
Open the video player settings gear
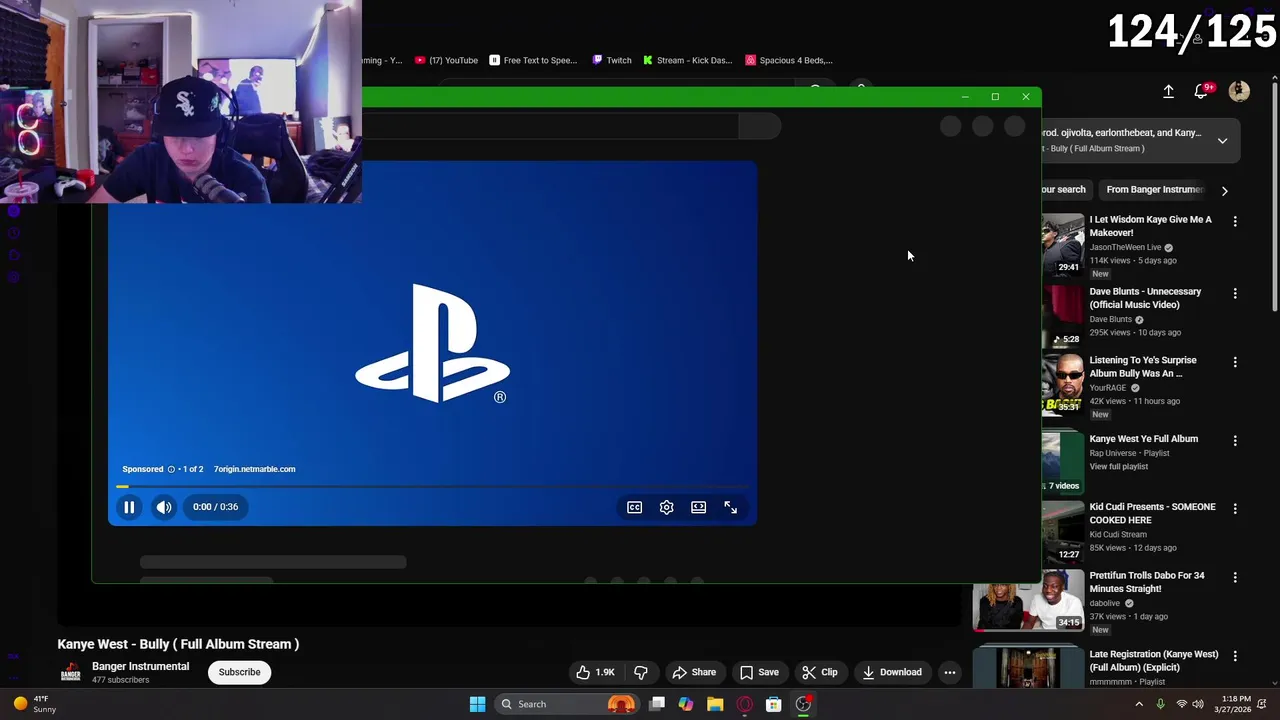coord(666,507)
